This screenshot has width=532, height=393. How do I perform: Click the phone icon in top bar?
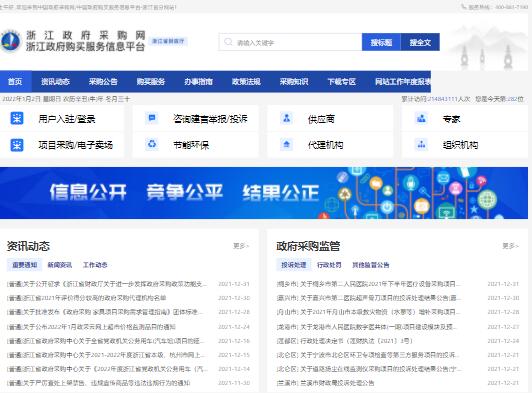click(463, 6)
